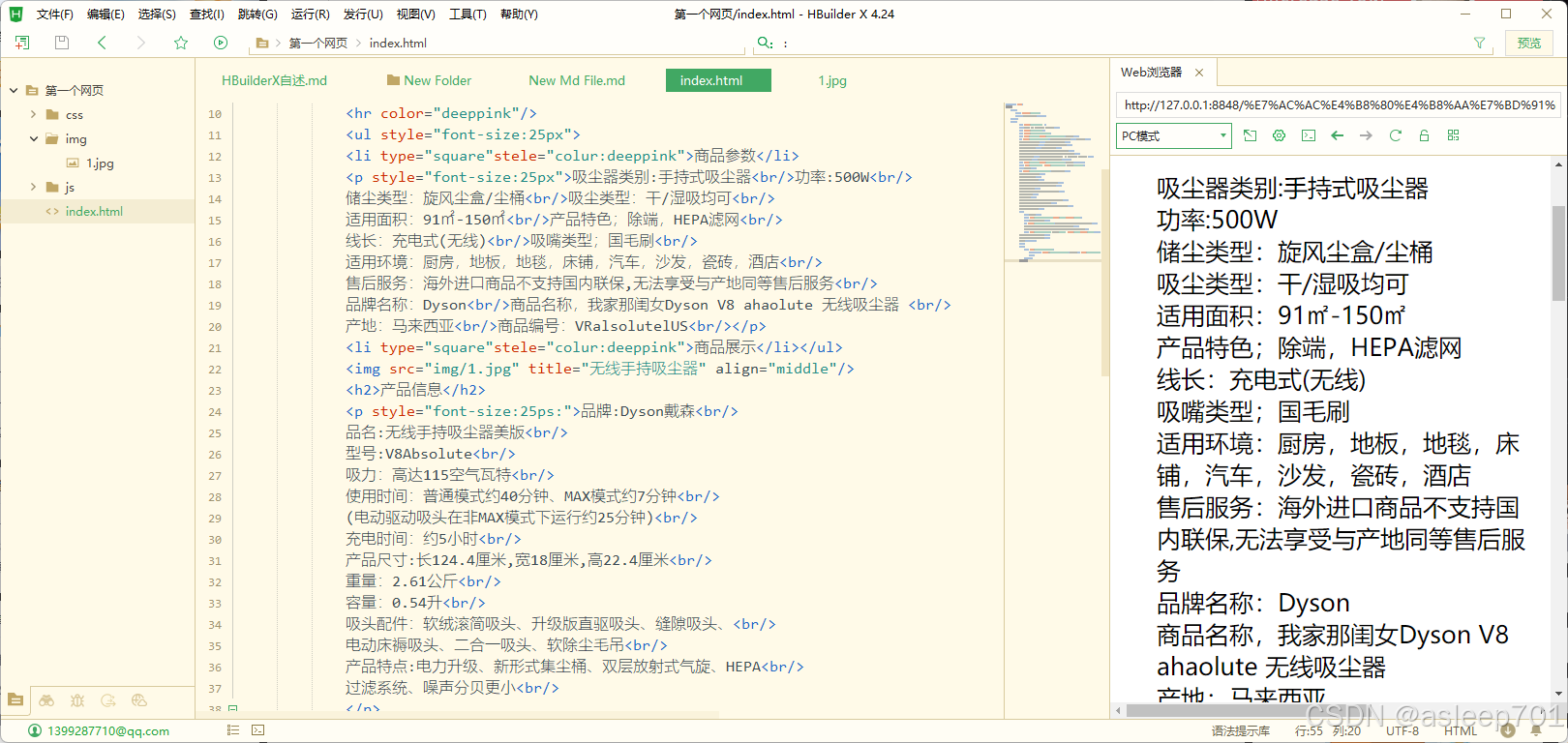1568x743 pixels.
Task: Collapse the img folder
Action: tap(33, 138)
